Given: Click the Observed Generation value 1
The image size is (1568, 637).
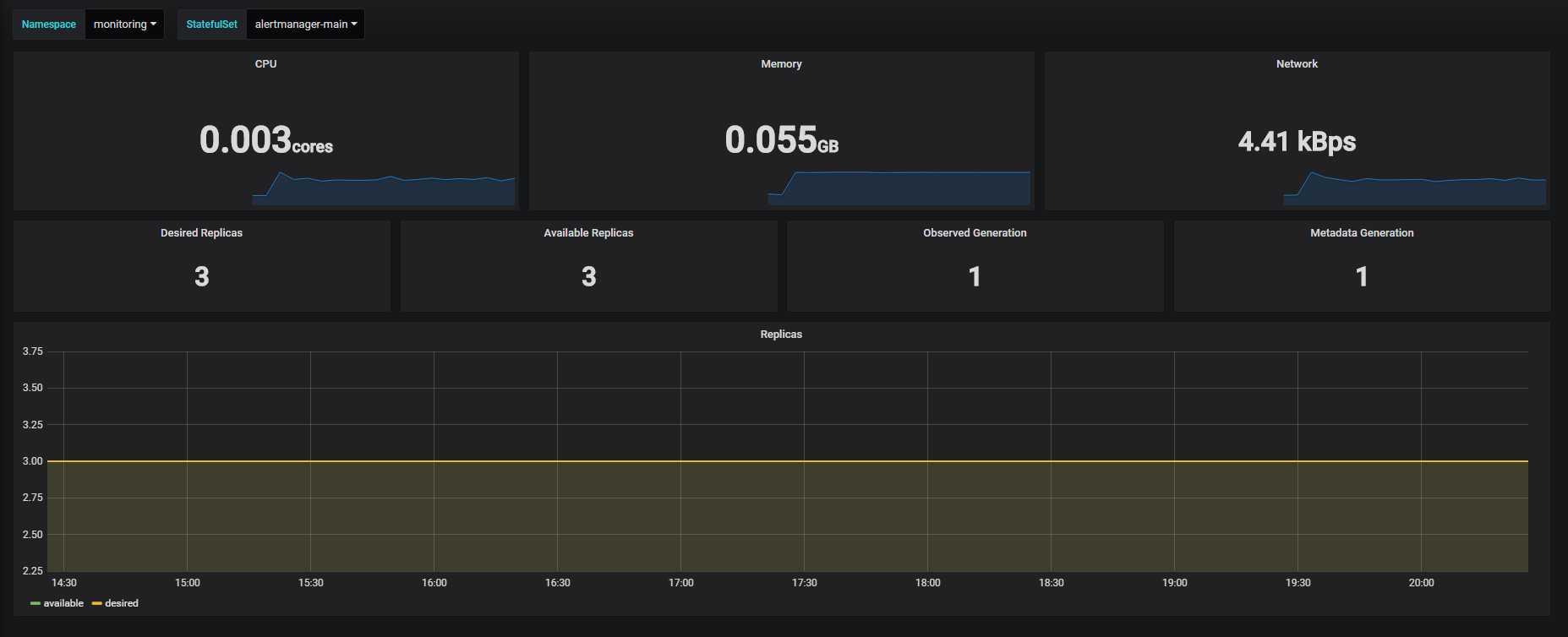Looking at the screenshot, I should pyautogui.click(x=975, y=276).
